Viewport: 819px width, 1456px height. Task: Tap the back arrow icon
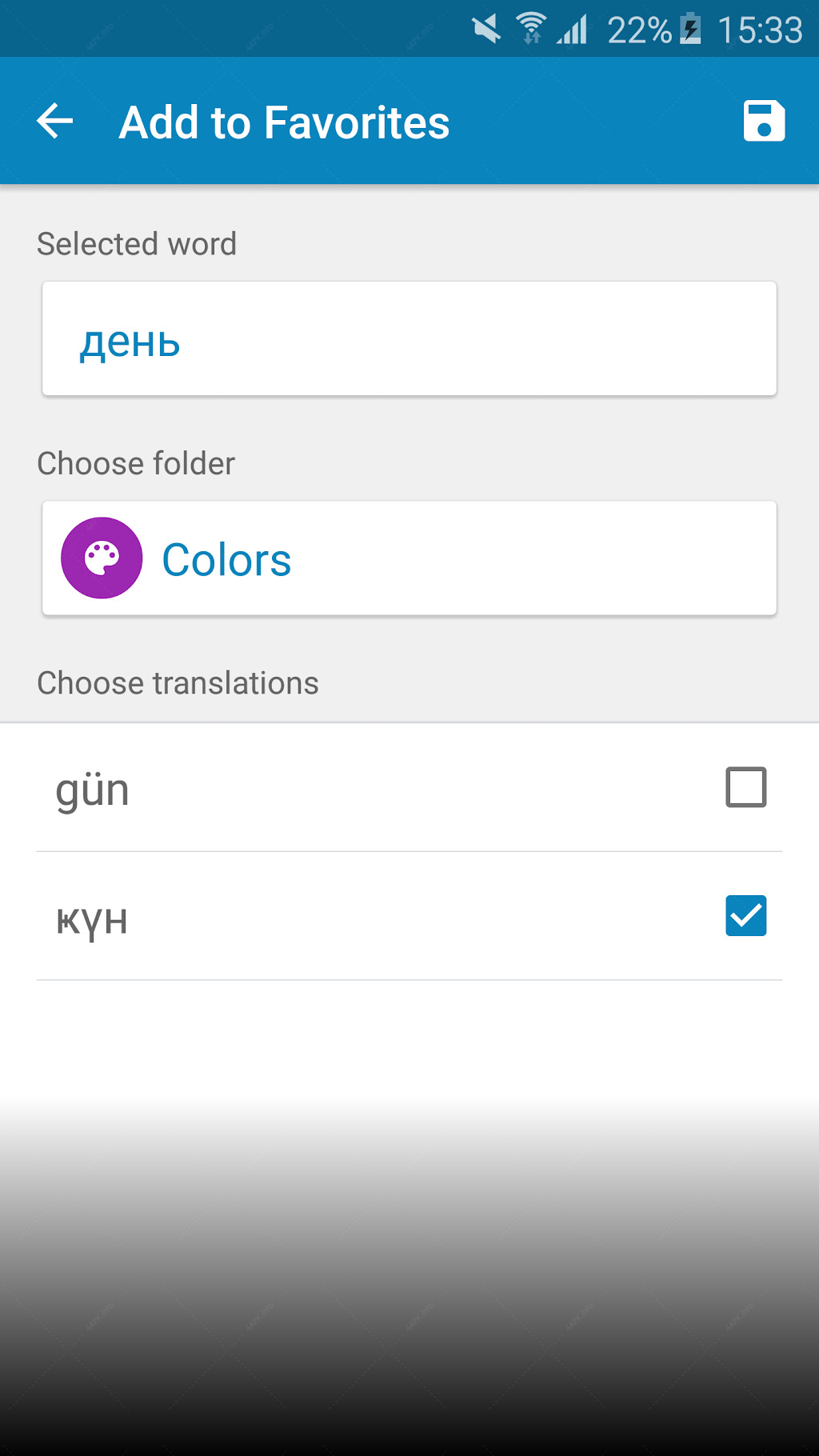tap(55, 122)
